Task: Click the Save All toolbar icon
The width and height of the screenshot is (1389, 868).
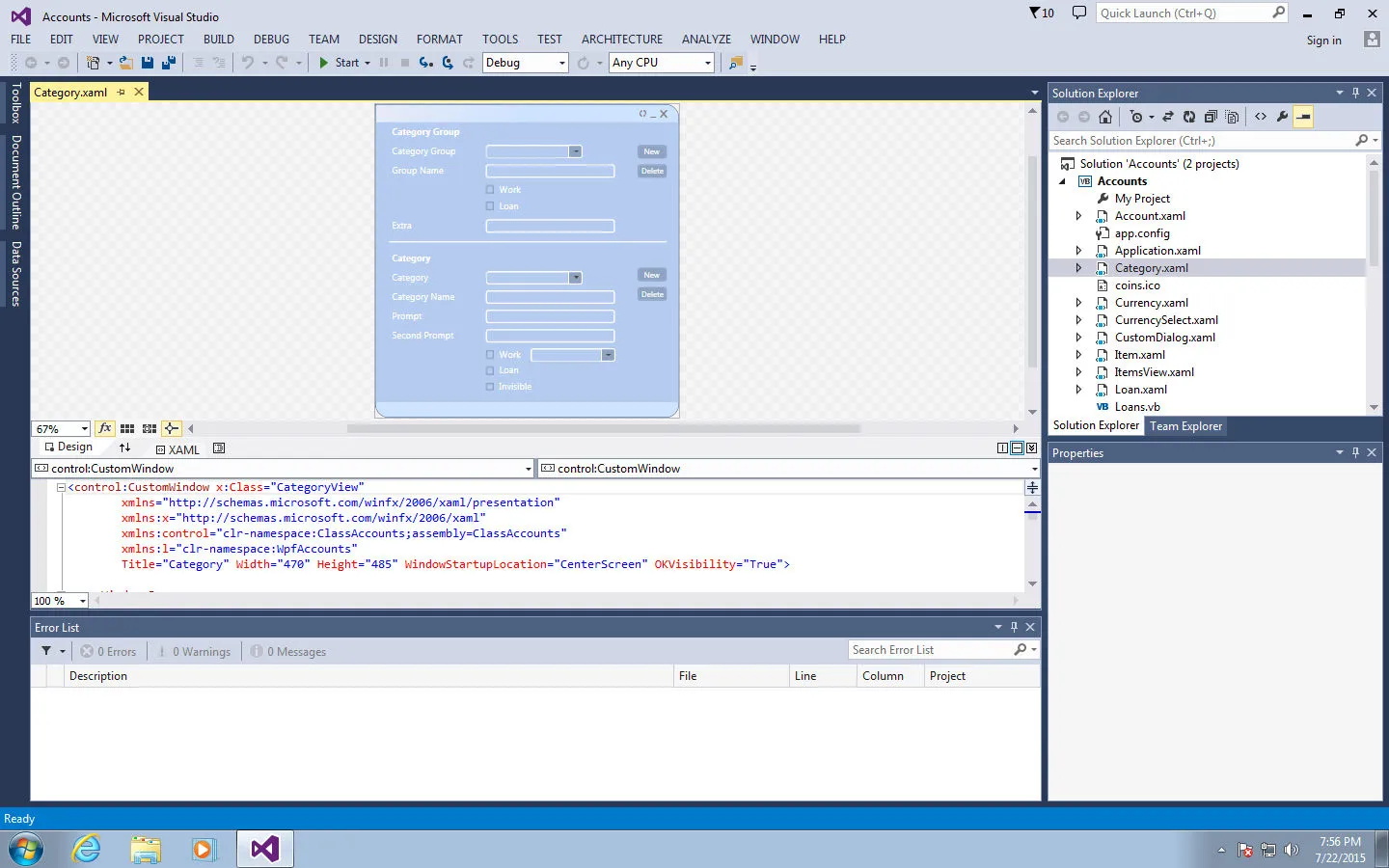Action: click(169, 63)
